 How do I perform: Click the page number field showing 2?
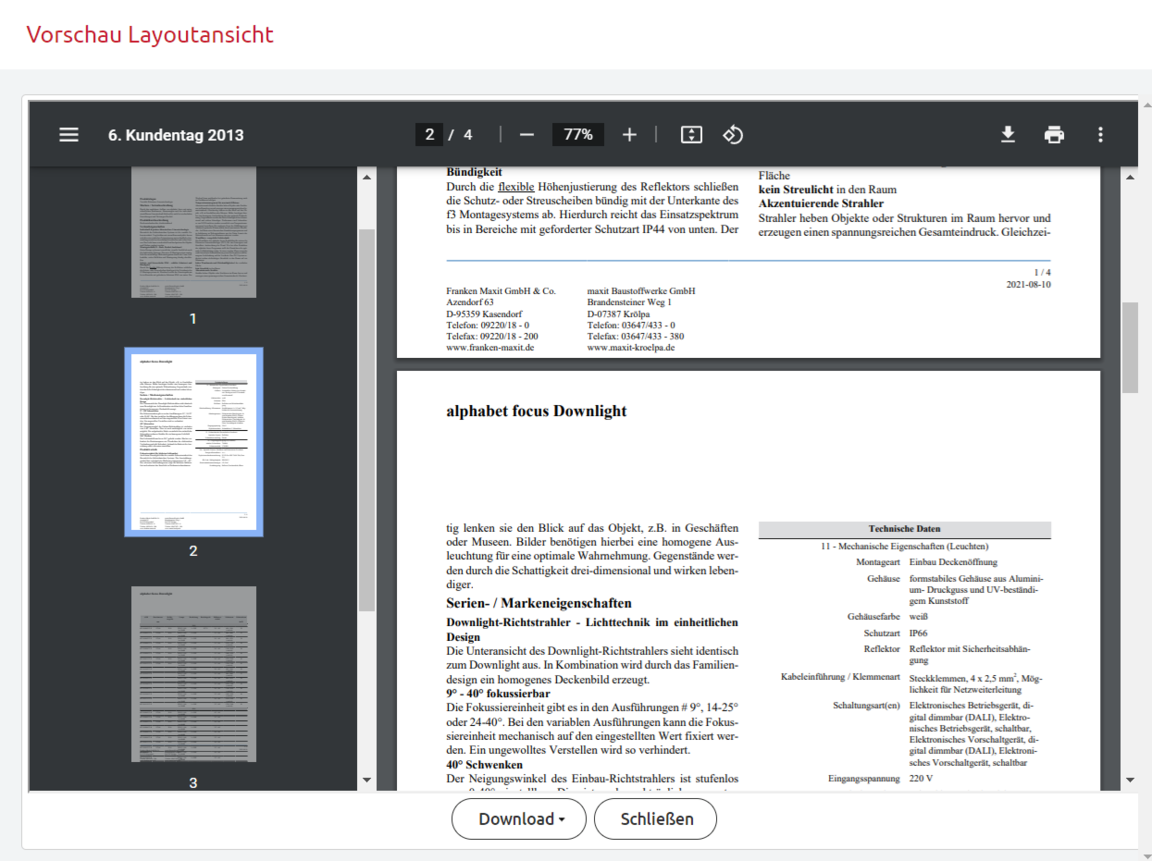pos(429,134)
